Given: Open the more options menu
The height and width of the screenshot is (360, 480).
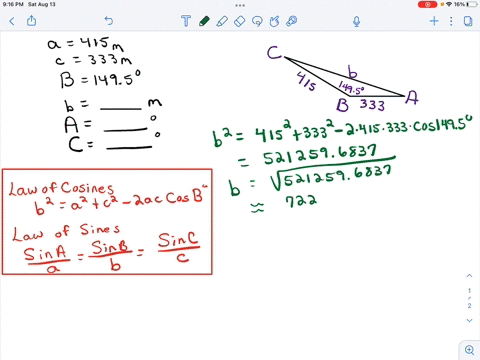Looking at the screenshot, I should pos(451,21).
